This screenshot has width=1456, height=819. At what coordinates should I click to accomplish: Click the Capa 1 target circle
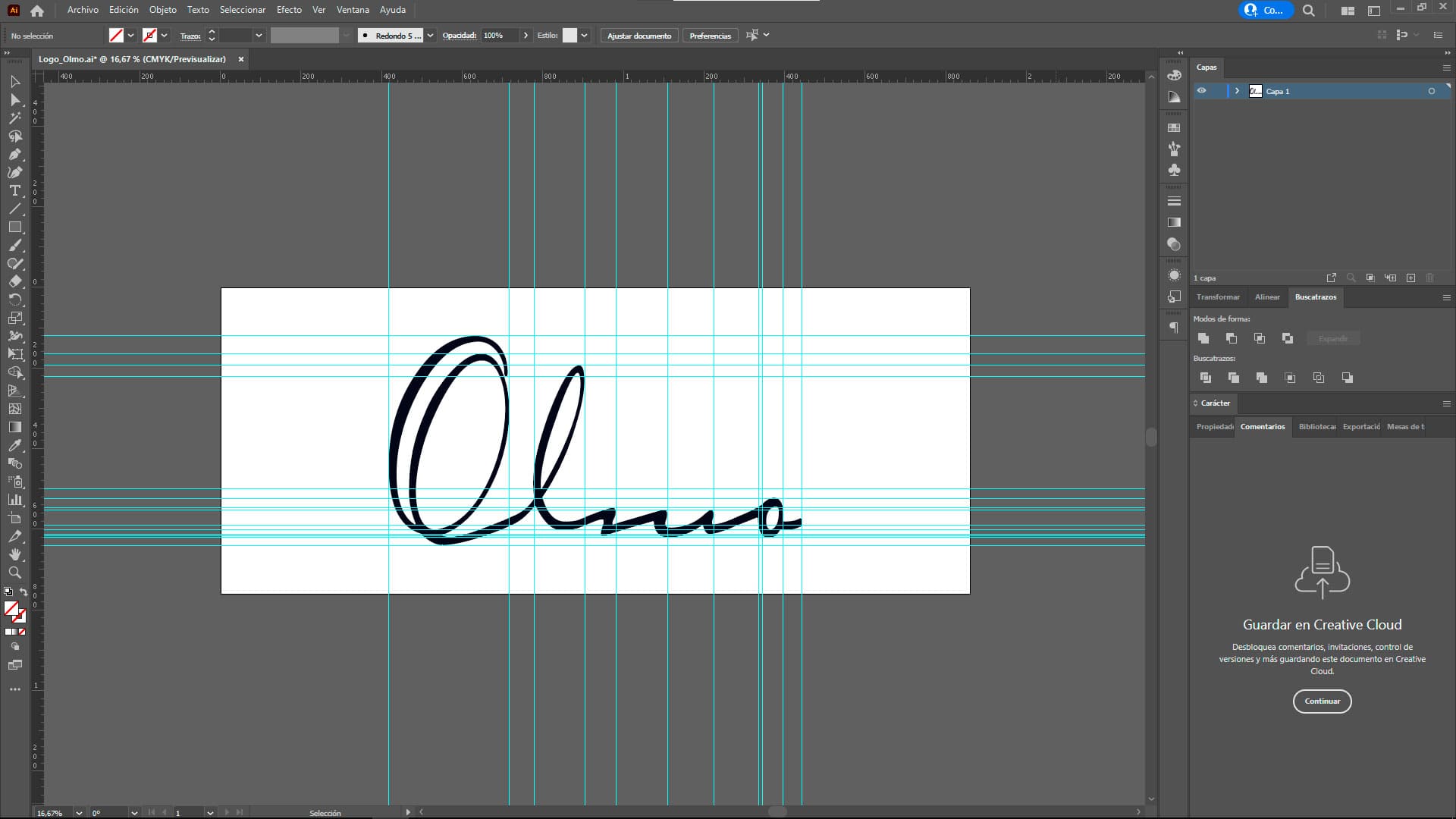(x=1431, y=91)
